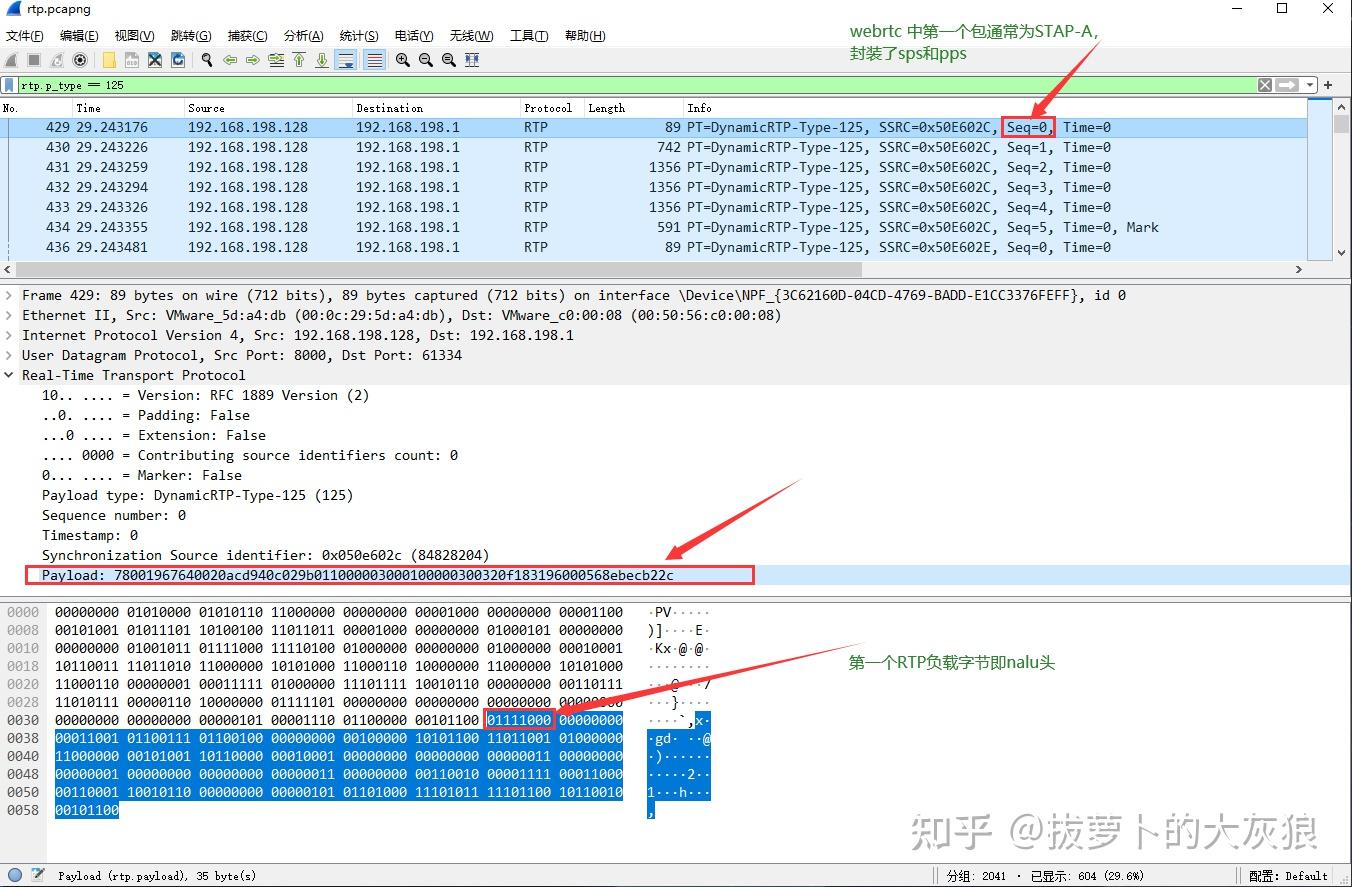Image resolution: width=1352 pixels, height=887 pixels.
Task: Toggle packet list colorization
Action: coord(372,60)
